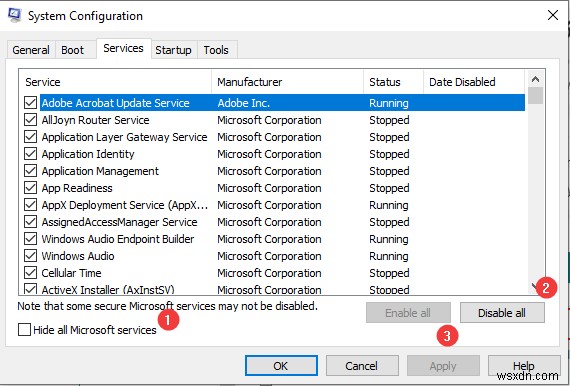
Task: Toggle Windows Audio service checkbox
Action: click(31, 256)
